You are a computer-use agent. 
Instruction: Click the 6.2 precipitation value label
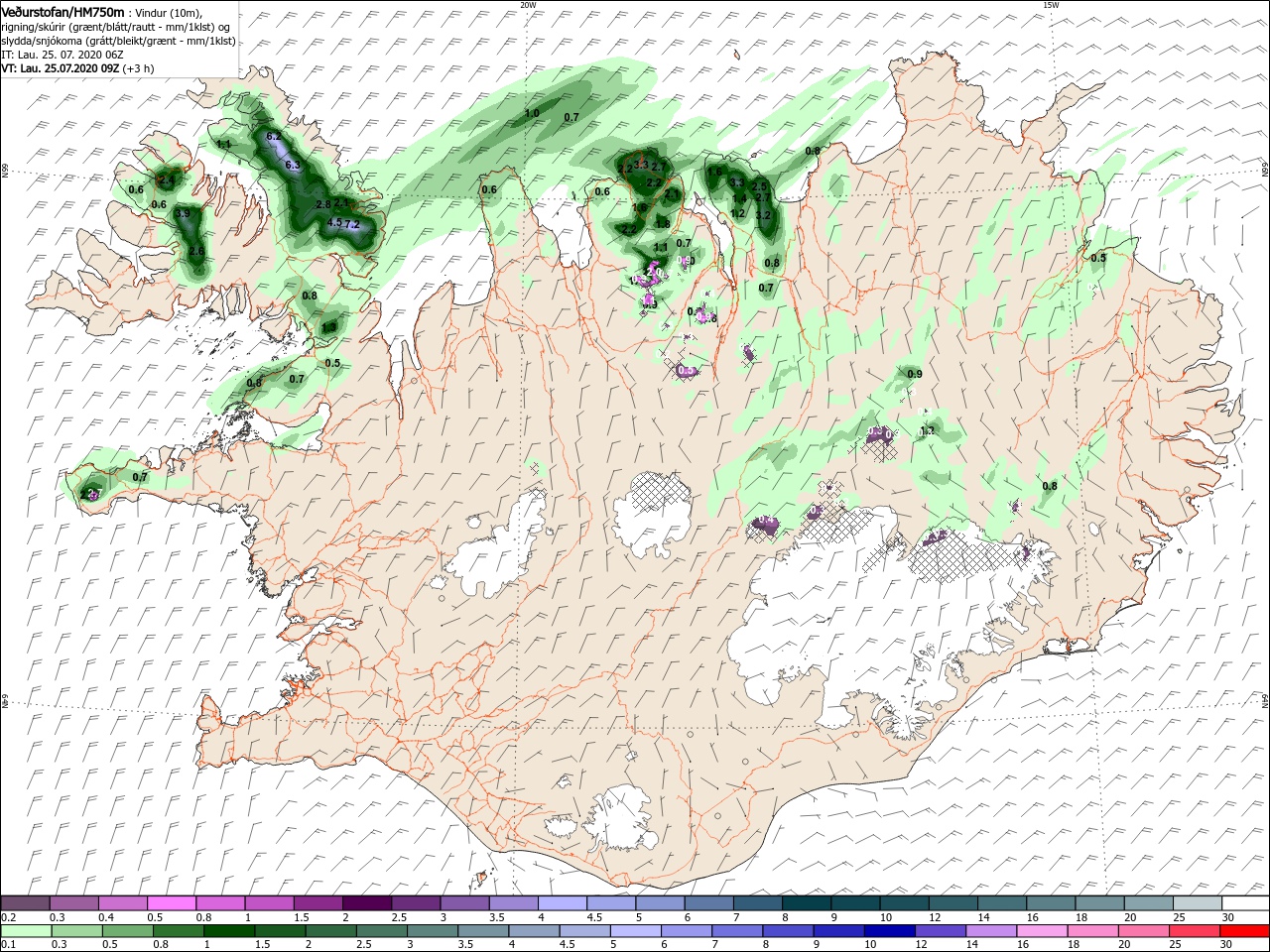pyautogui.click(x=275, y=136)
